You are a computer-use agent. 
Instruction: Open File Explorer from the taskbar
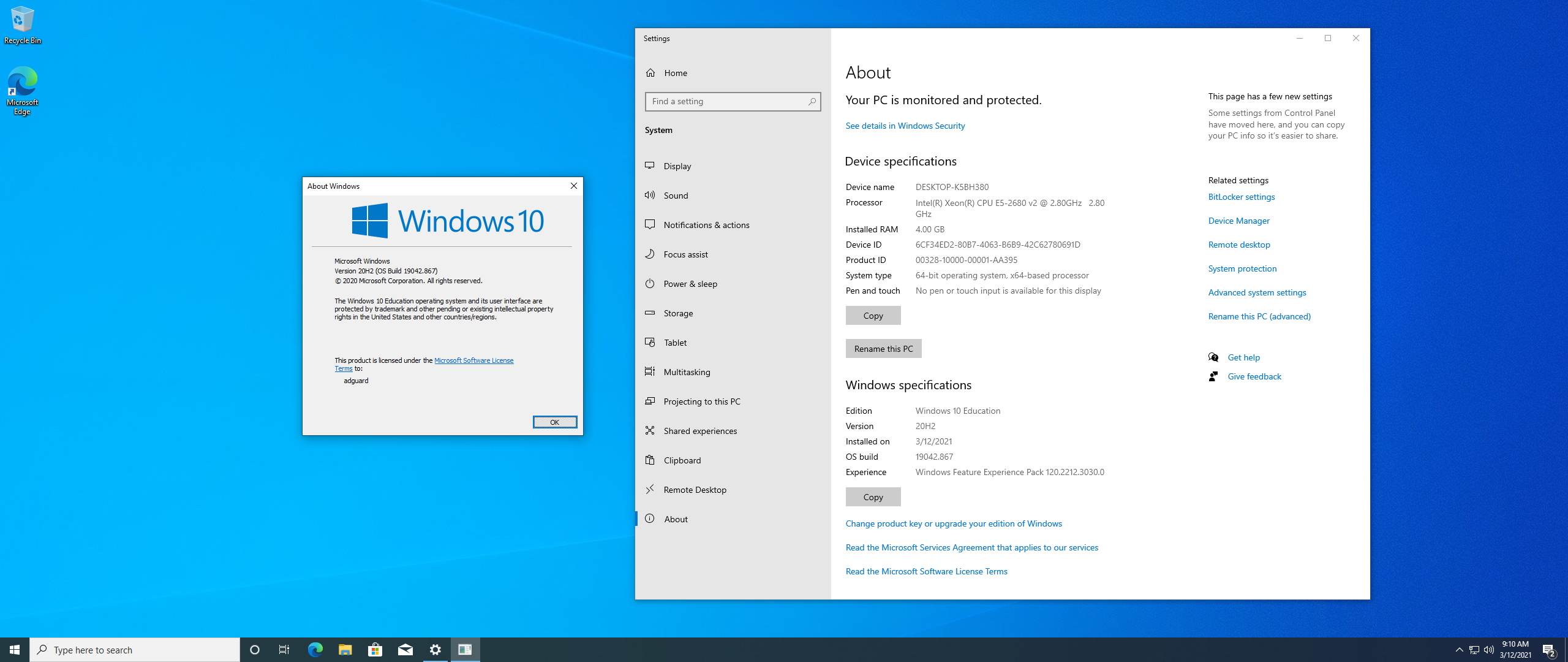(345, 650)
